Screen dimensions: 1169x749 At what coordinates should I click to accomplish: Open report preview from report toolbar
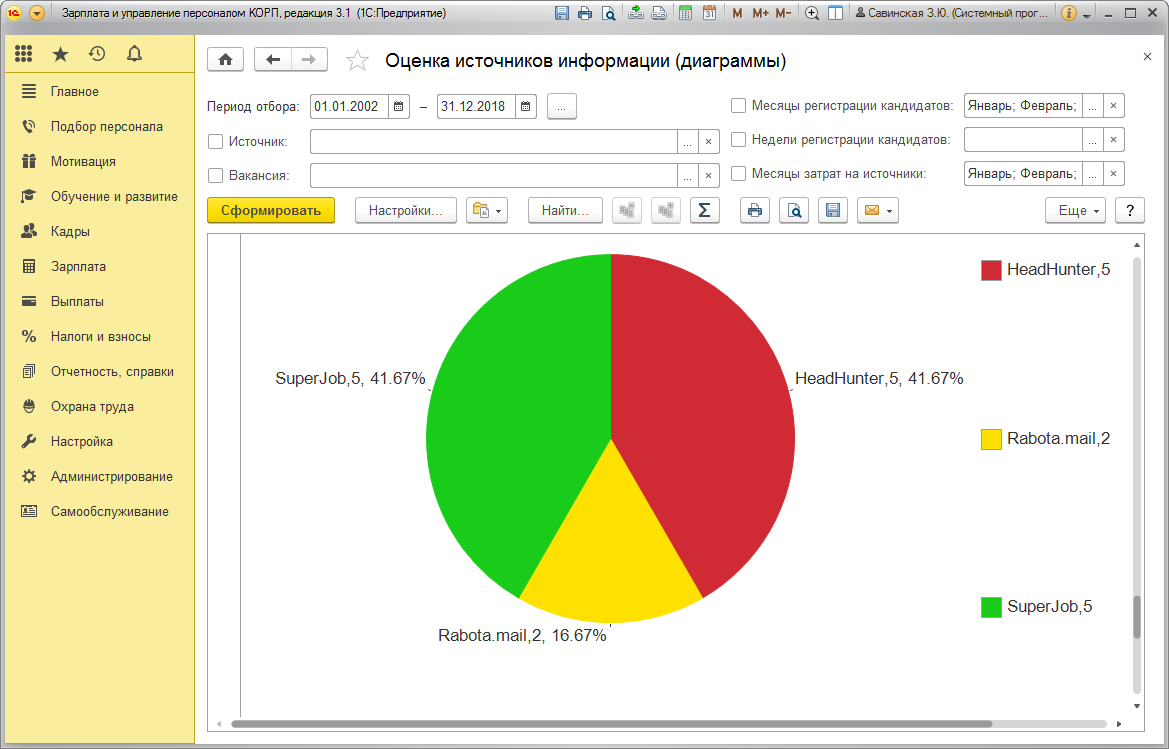coord(794,210)
